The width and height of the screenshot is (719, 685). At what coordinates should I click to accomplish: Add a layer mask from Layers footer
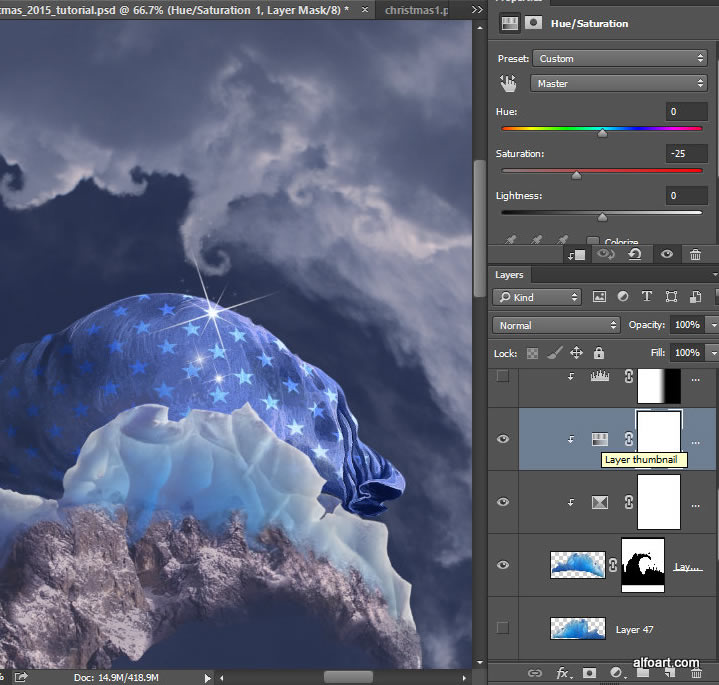[590, 673]
